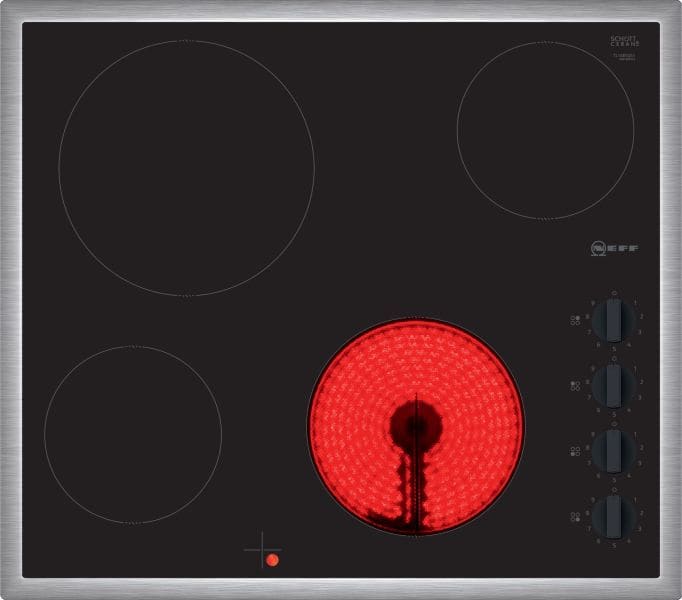Viewport: 682px width, 600px height.
Task: Click the red residual heat indicator dot
Action: (273, 560)
